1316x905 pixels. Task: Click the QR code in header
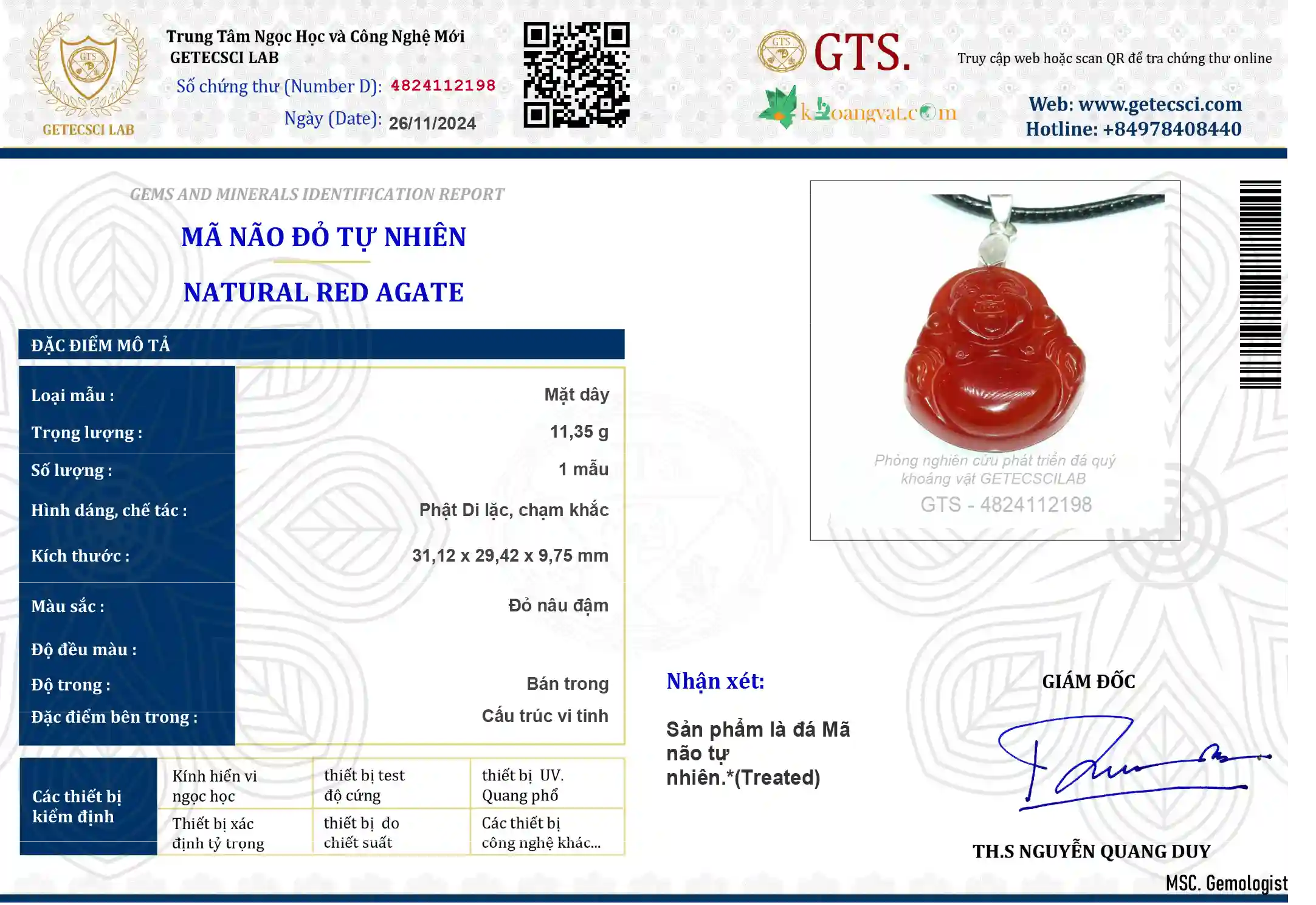click(x=576, y=75)
